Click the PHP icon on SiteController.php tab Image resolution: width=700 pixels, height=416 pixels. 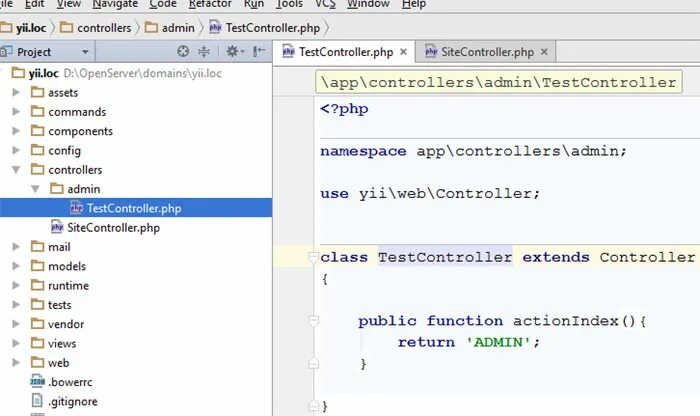(x=431, y=51)
